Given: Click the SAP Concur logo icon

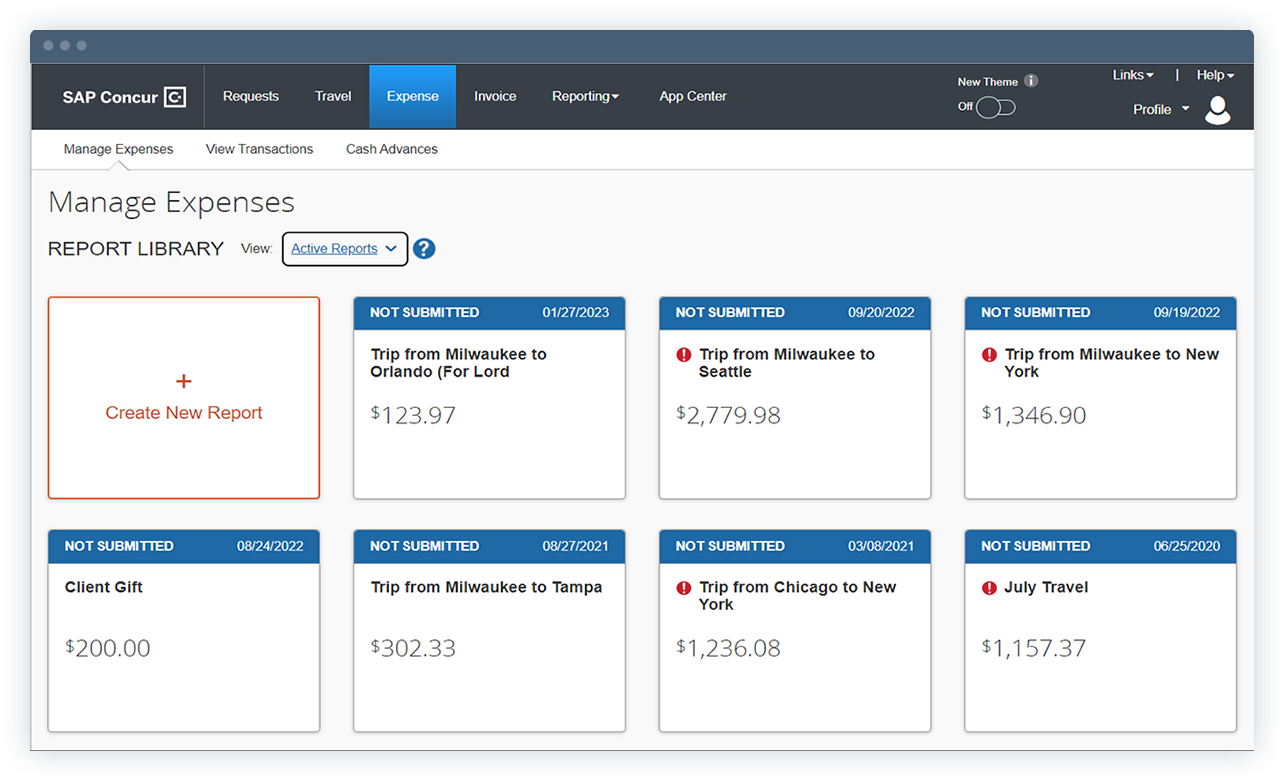Looking at the screenshot, I should tap(177, 96).
